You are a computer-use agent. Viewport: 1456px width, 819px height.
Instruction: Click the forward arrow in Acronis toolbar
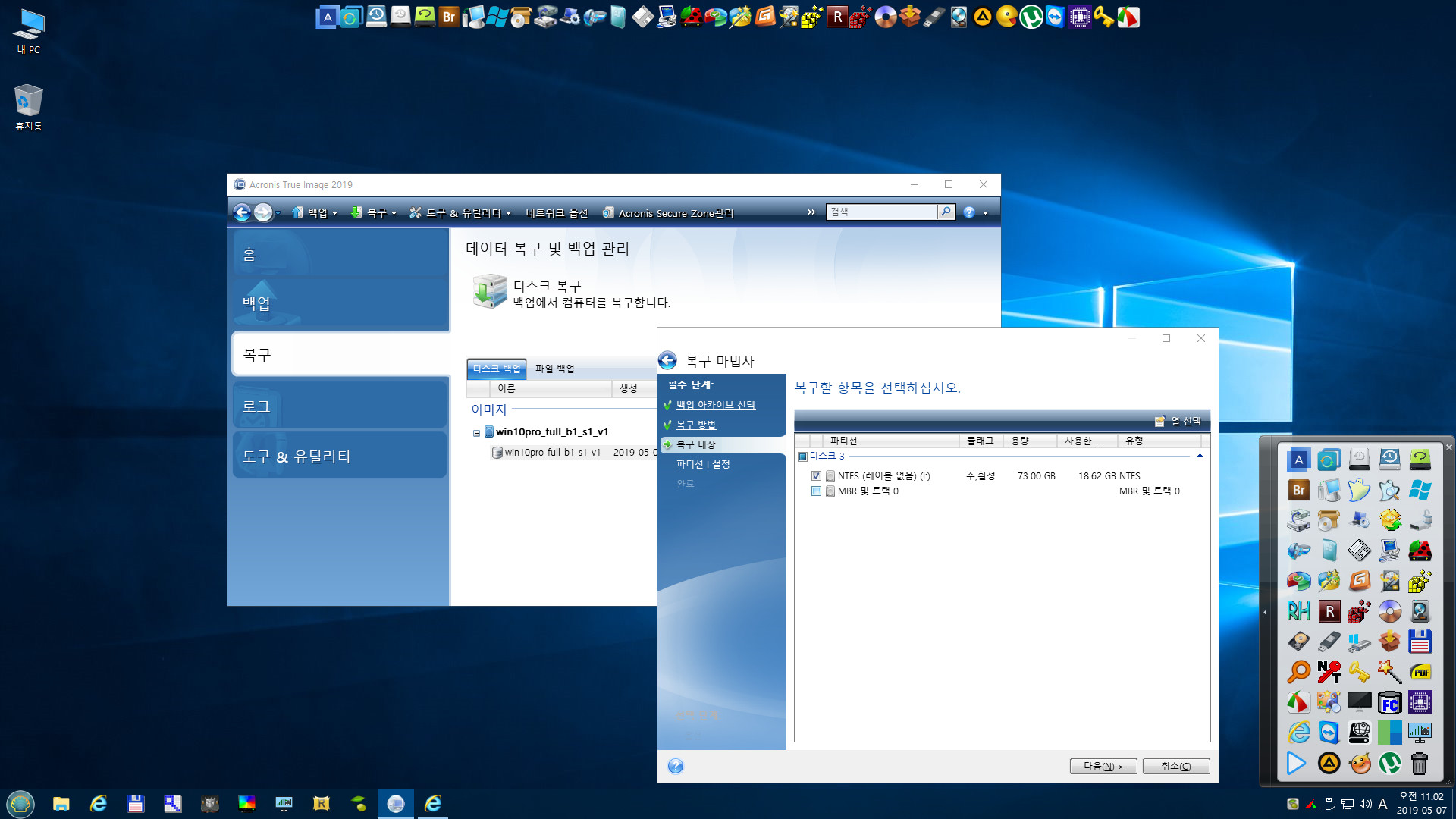click(x=262, y=212)
